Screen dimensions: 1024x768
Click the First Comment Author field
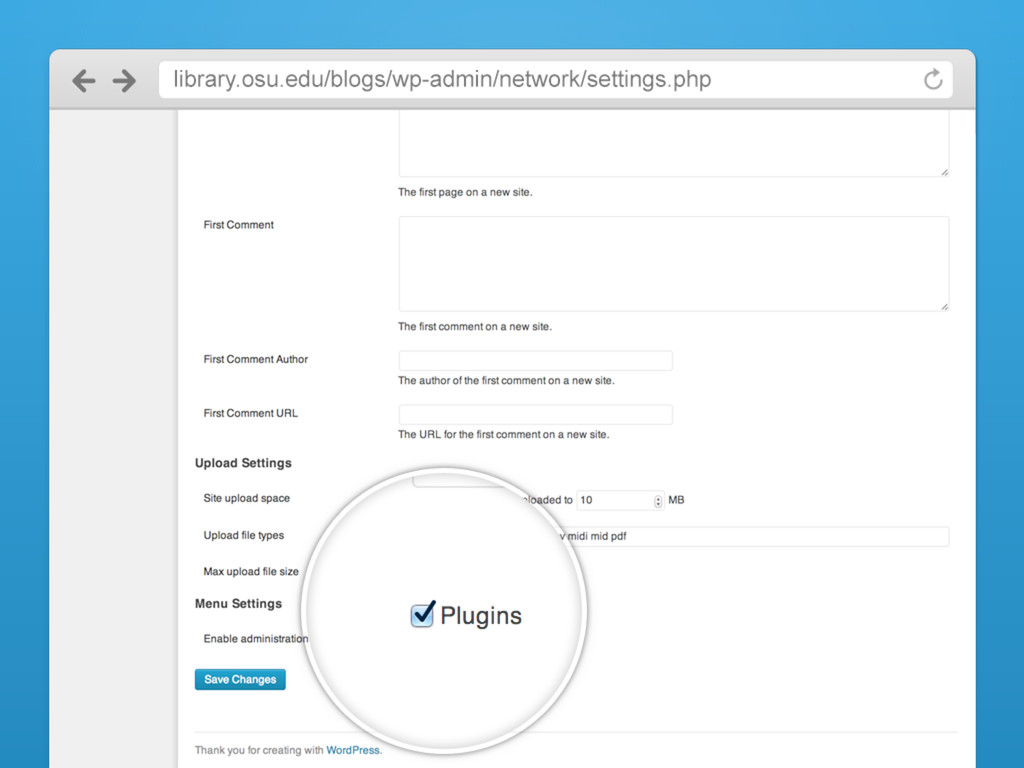536,360
